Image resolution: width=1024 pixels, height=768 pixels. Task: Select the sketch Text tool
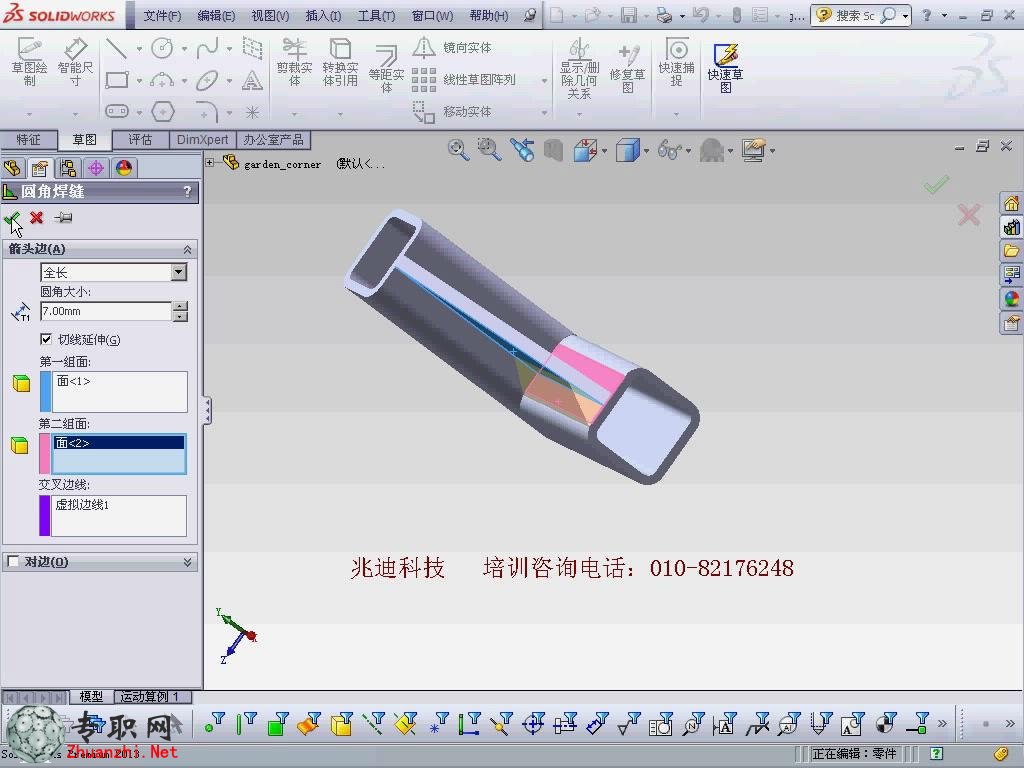pos(252,80)
